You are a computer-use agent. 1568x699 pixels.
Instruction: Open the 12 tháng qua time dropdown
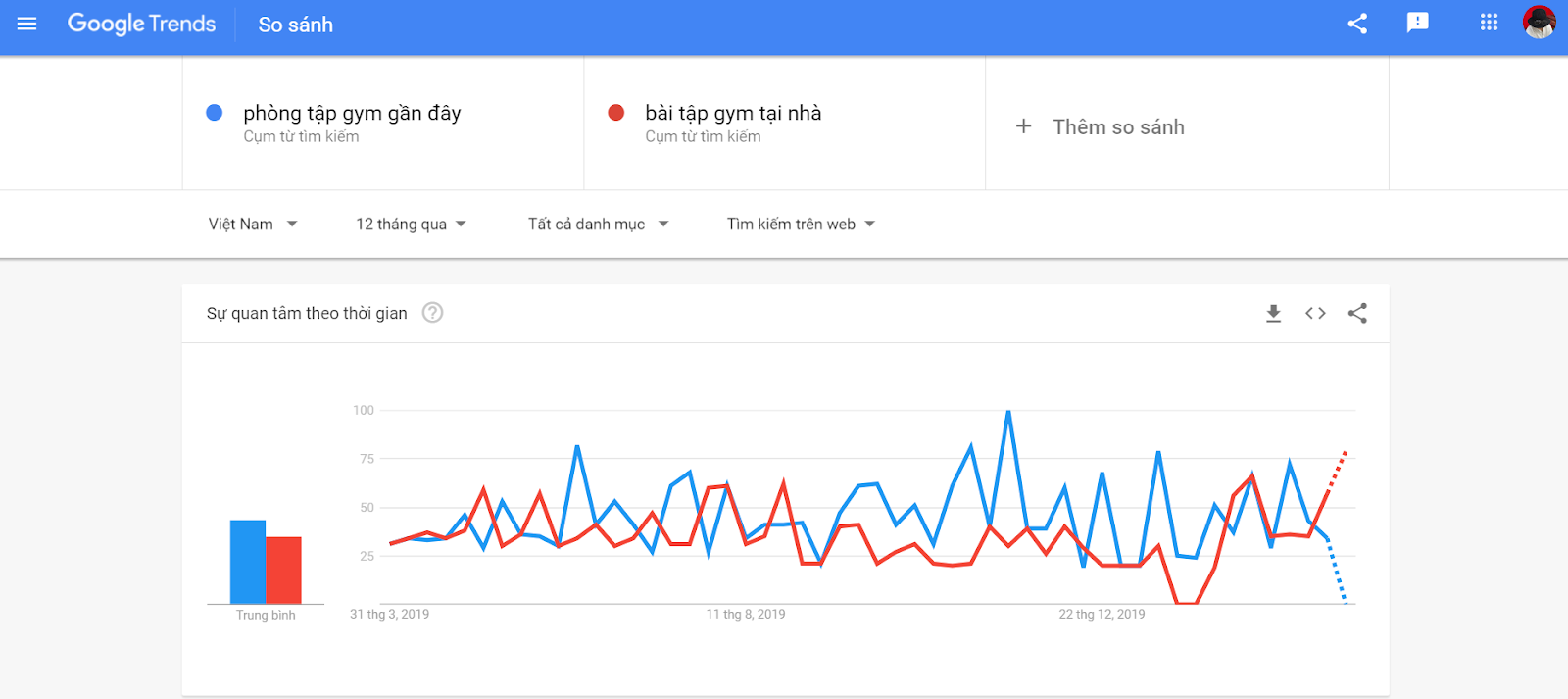tap(411, 225)
